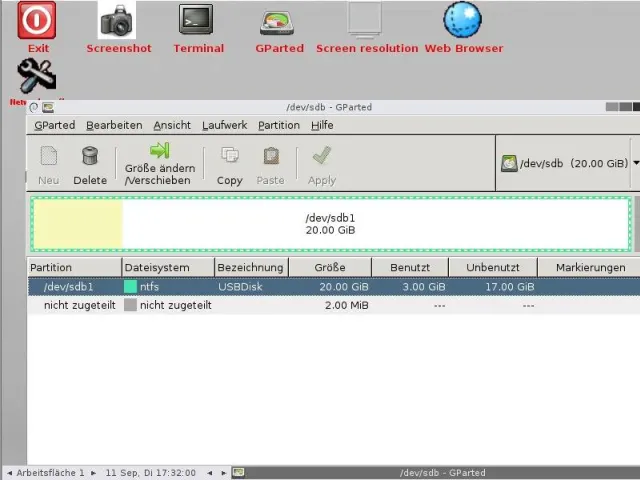Open the Laufwerk menu
Viewport: 640px width, 480px height.
(226, 125)
